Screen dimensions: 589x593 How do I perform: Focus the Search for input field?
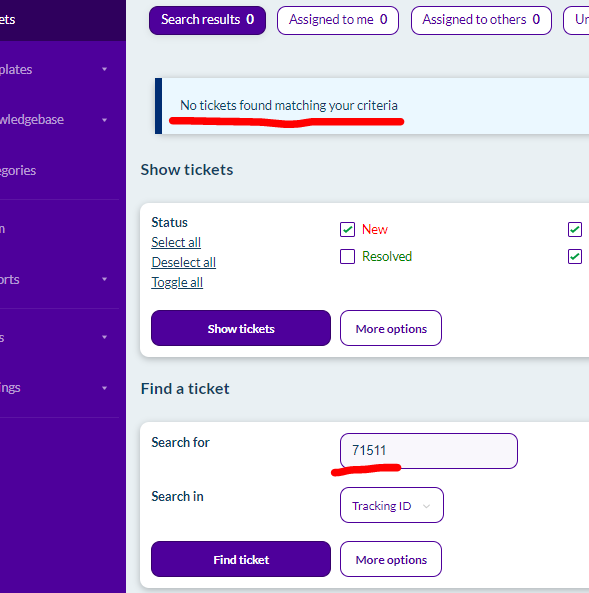(429, 451)
